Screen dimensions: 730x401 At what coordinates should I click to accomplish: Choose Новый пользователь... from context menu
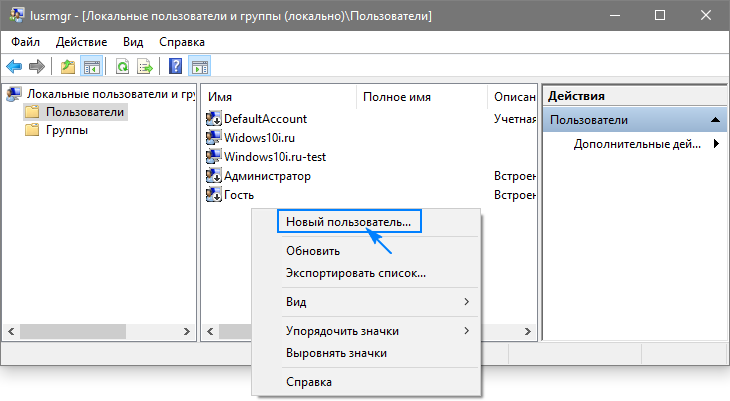349,222
